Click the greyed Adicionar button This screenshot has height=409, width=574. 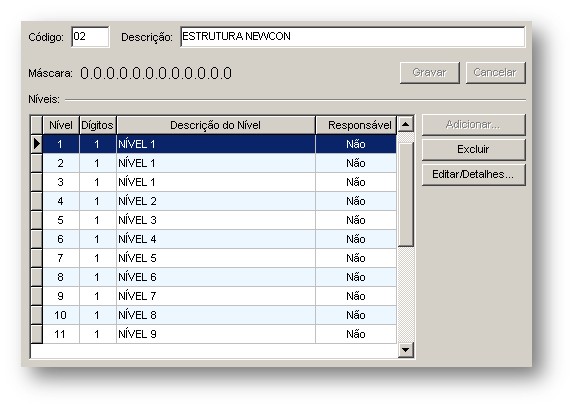click(473, 124)
